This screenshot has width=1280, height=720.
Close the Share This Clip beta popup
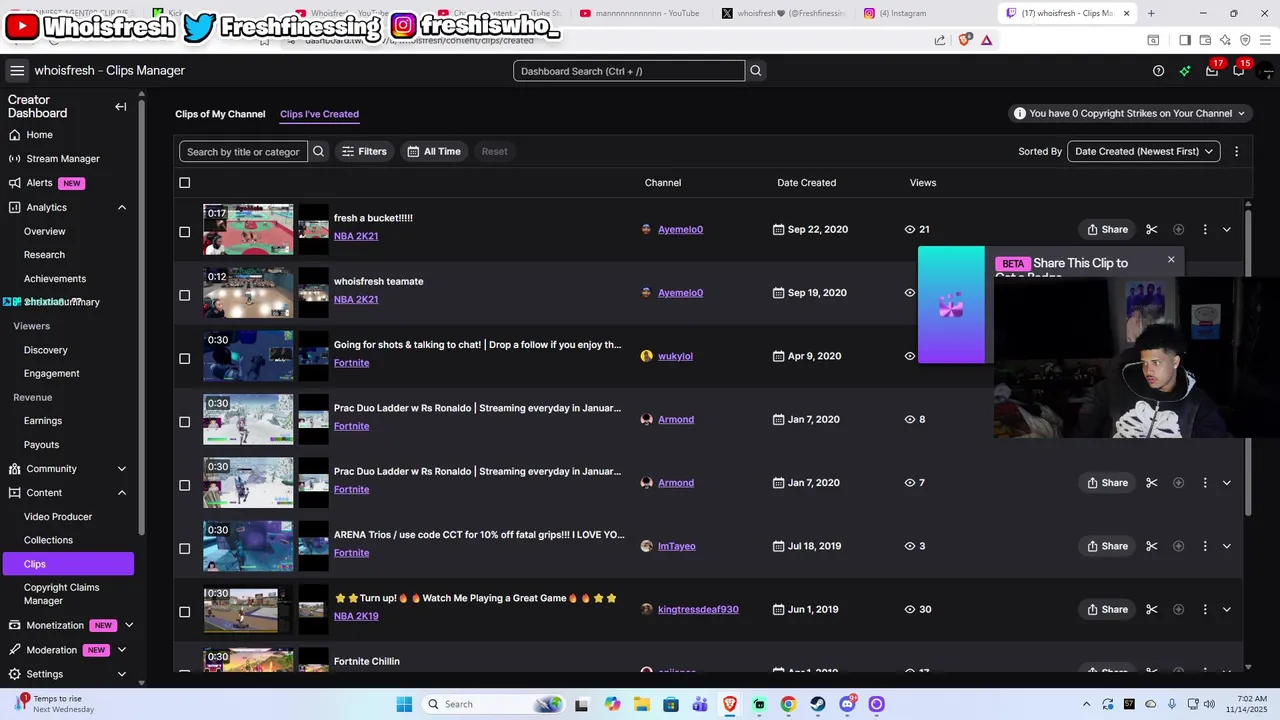click(x=1171, y=260)
